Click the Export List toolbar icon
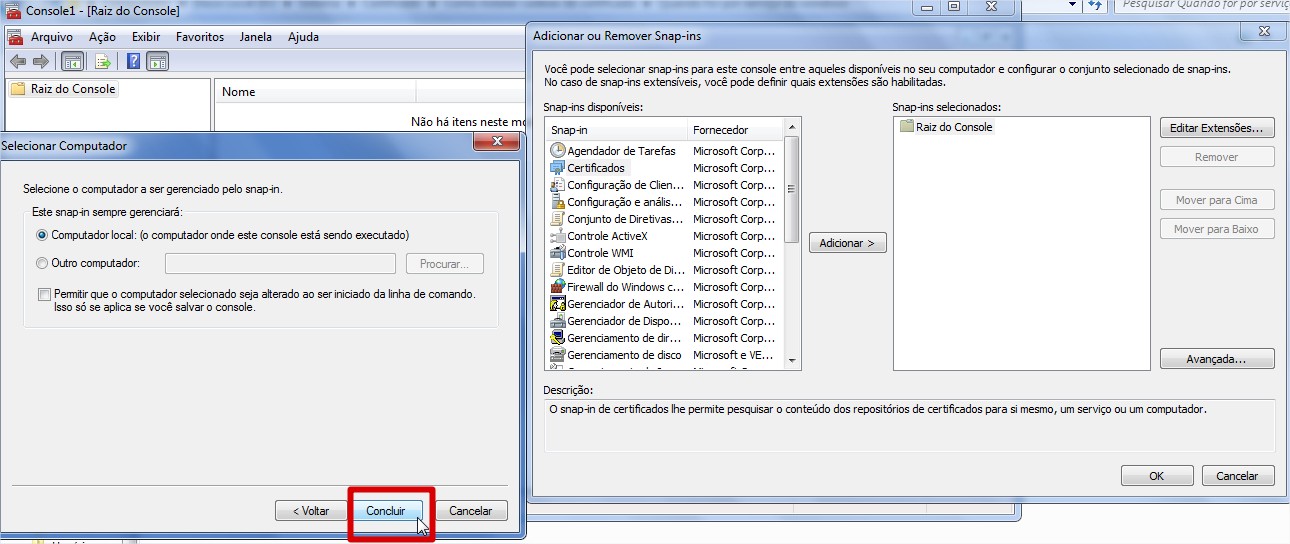 [x=102, y=62]
